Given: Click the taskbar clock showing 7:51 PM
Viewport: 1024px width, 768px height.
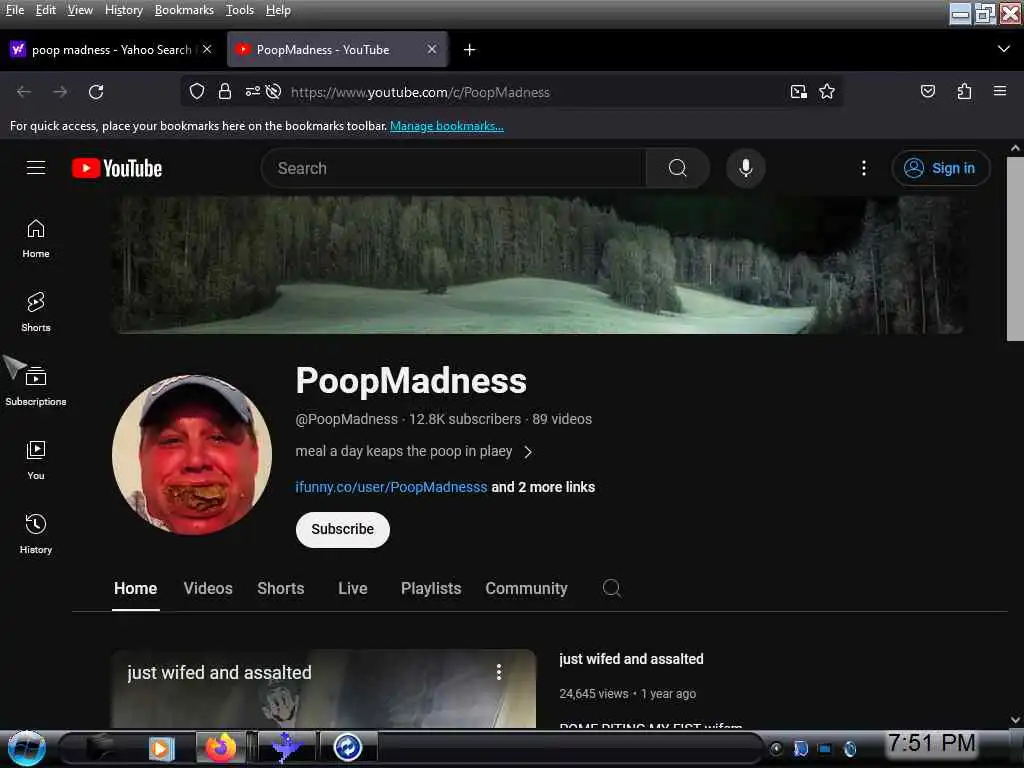Looking at the screenshot, I should [931, 743].
